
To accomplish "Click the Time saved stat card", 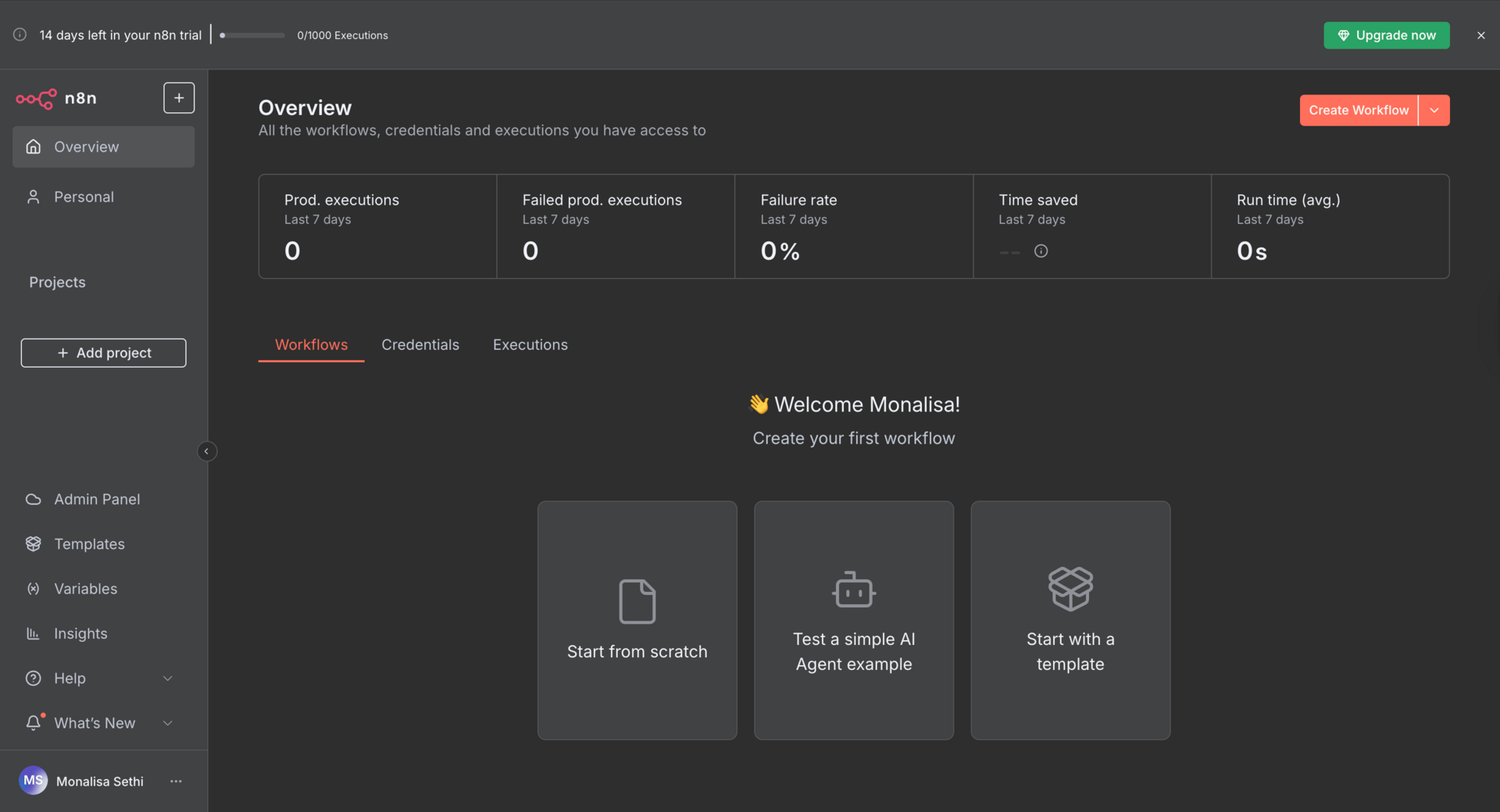I will 1092,226.
